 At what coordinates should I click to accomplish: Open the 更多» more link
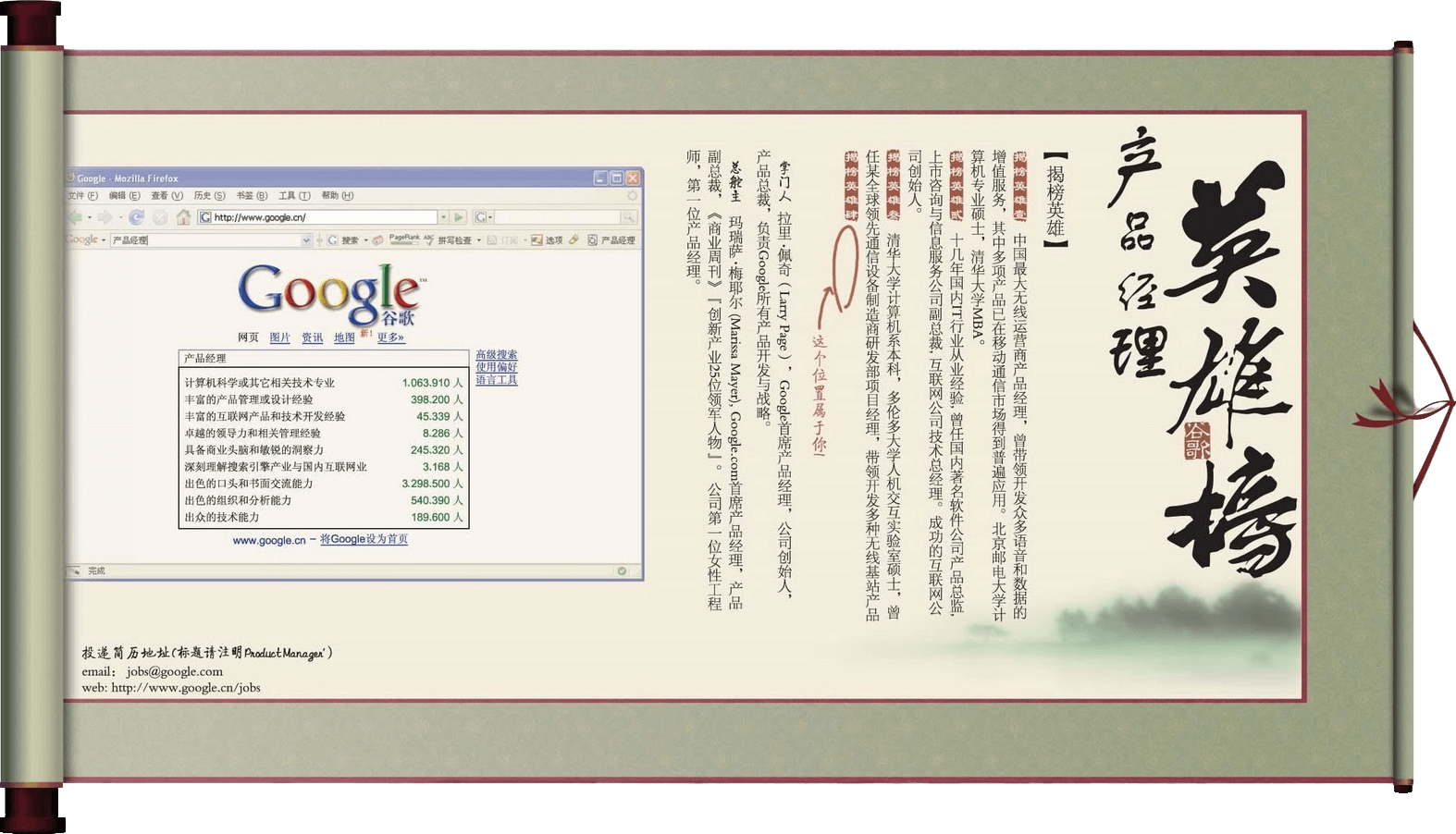tap(390, 337)
